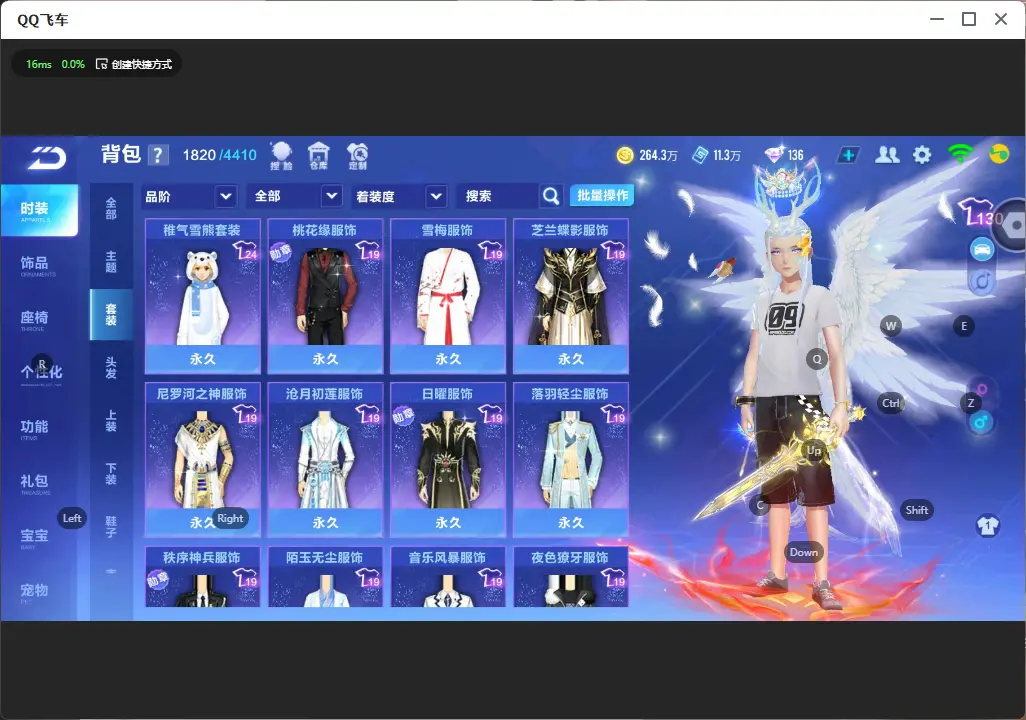Click the green Wi-Fi signal icon
The height and width of the screenshot is (720, 1026).
click(x=960, y=154)
